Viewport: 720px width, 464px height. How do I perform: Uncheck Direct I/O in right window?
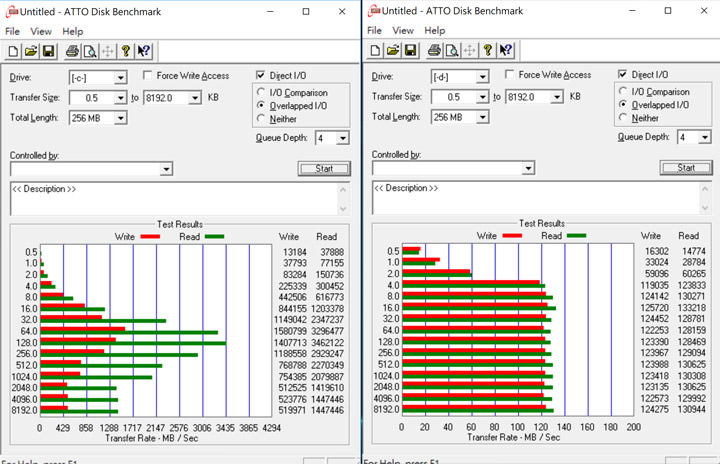[625, 75]
